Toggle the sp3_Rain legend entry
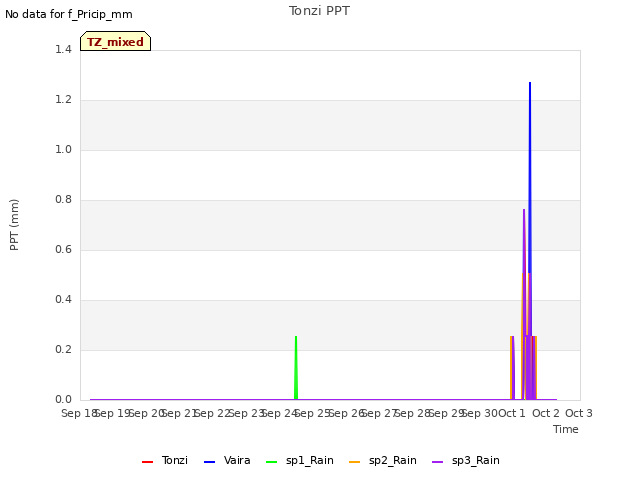 pos(466,460)
